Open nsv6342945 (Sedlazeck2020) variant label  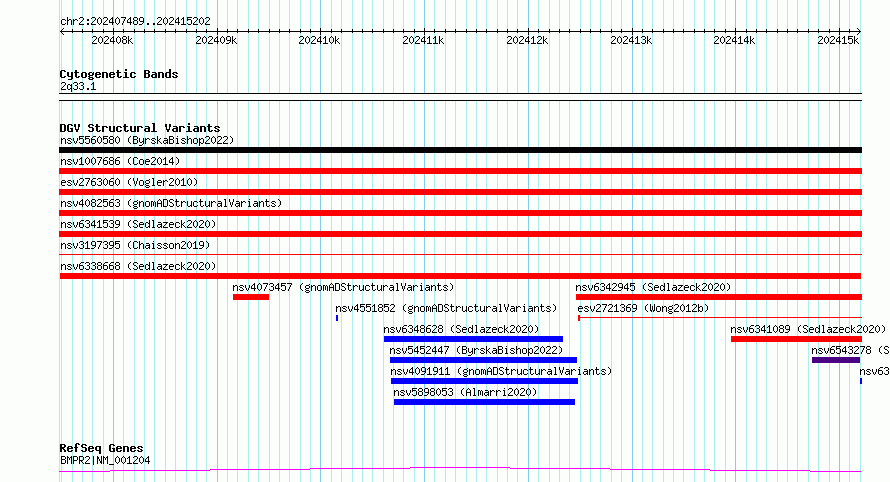653,287
